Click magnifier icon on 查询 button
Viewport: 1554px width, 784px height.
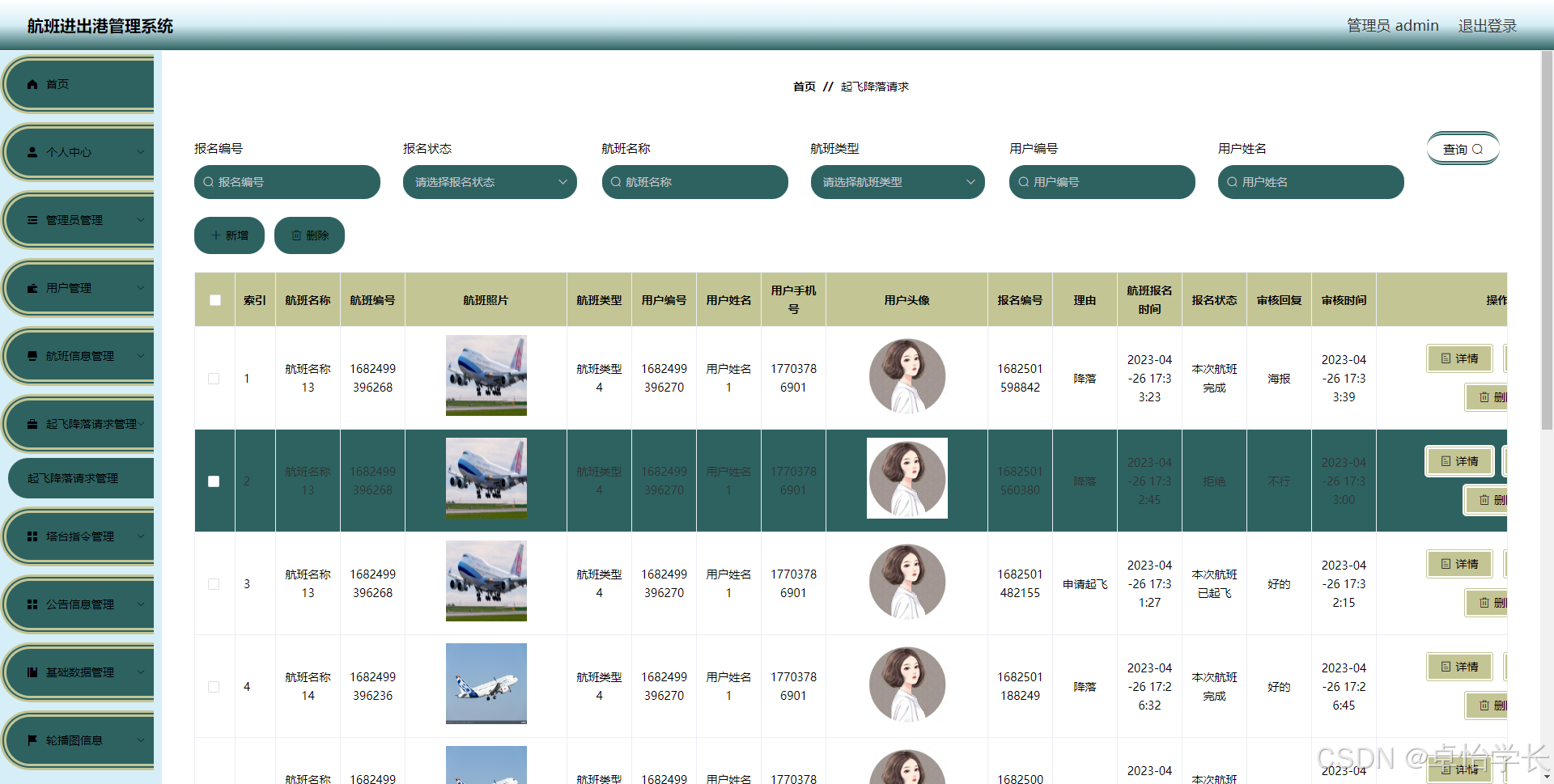pyautogui.click(x=1477, y=149)
